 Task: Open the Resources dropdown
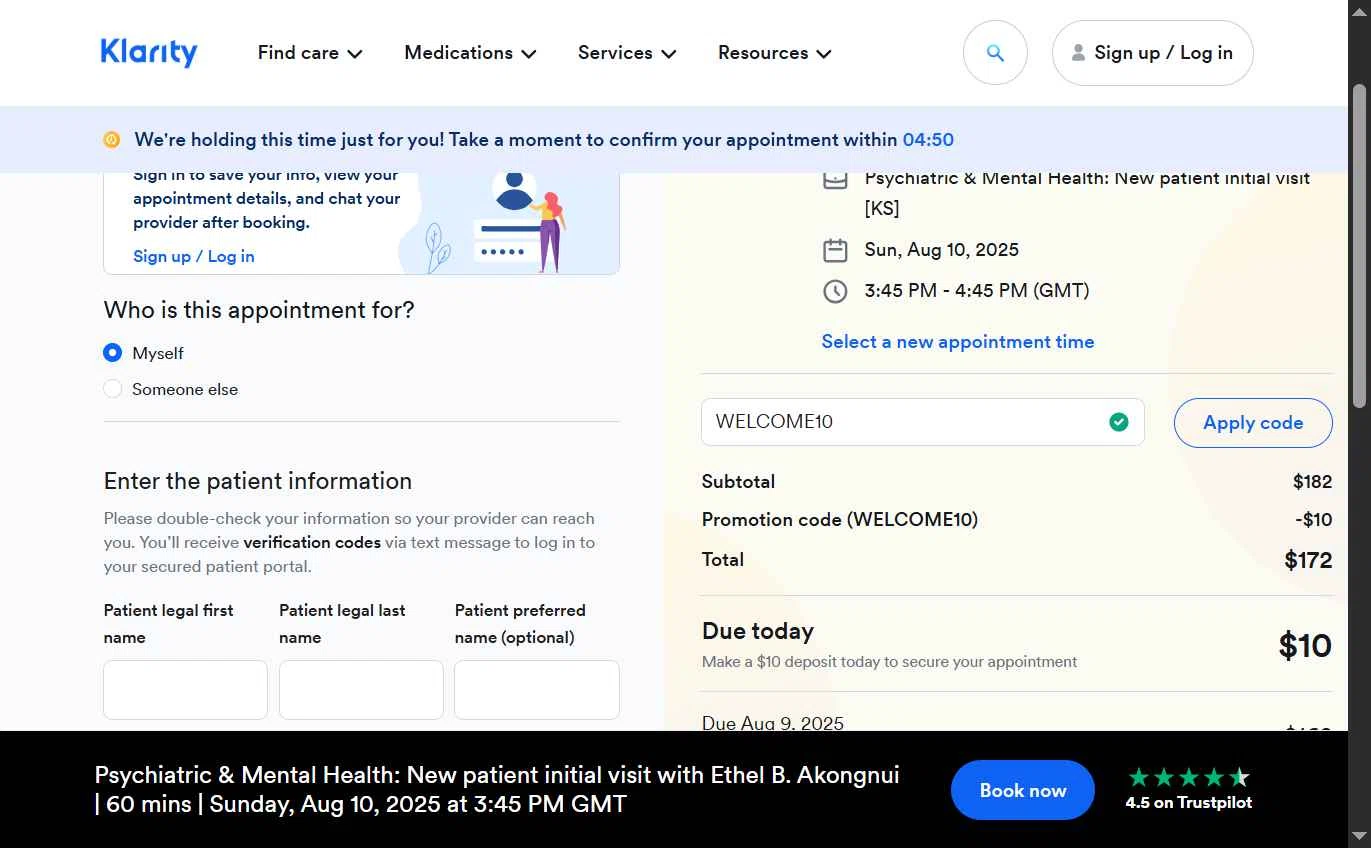tap(775, 53)
